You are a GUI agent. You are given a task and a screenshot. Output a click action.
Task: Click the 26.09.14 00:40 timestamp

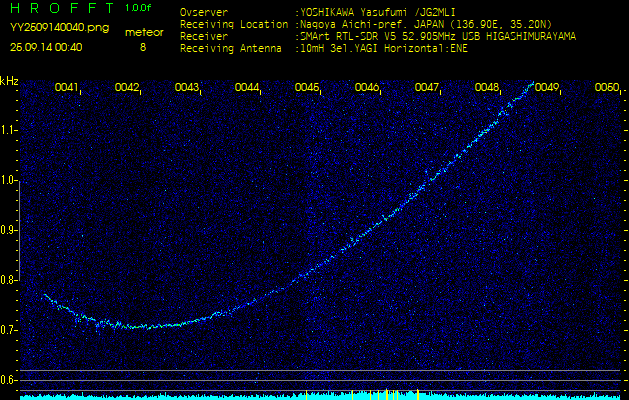pos(46,47)
